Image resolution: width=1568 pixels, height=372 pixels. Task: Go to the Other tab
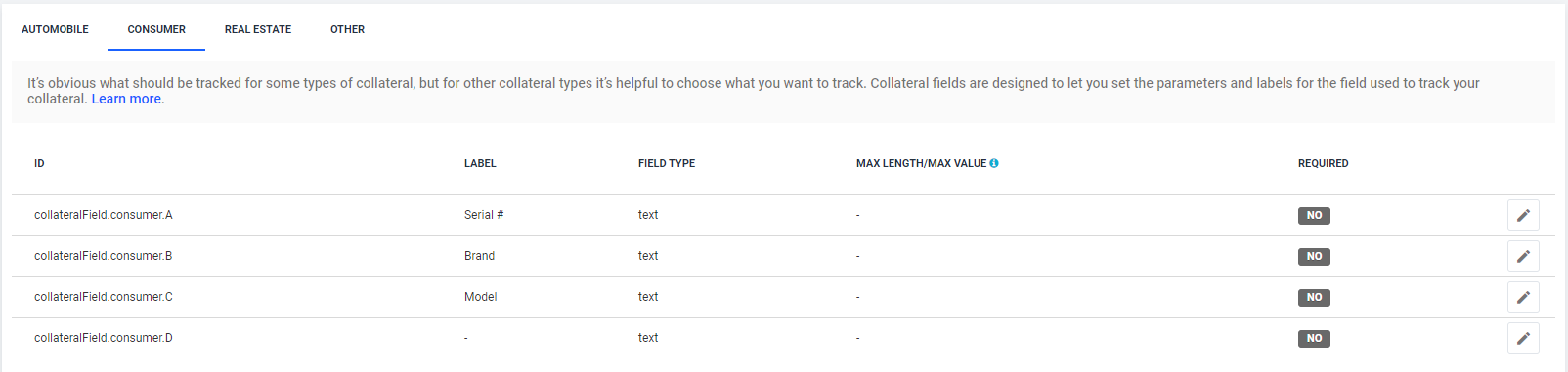[347, 29]
